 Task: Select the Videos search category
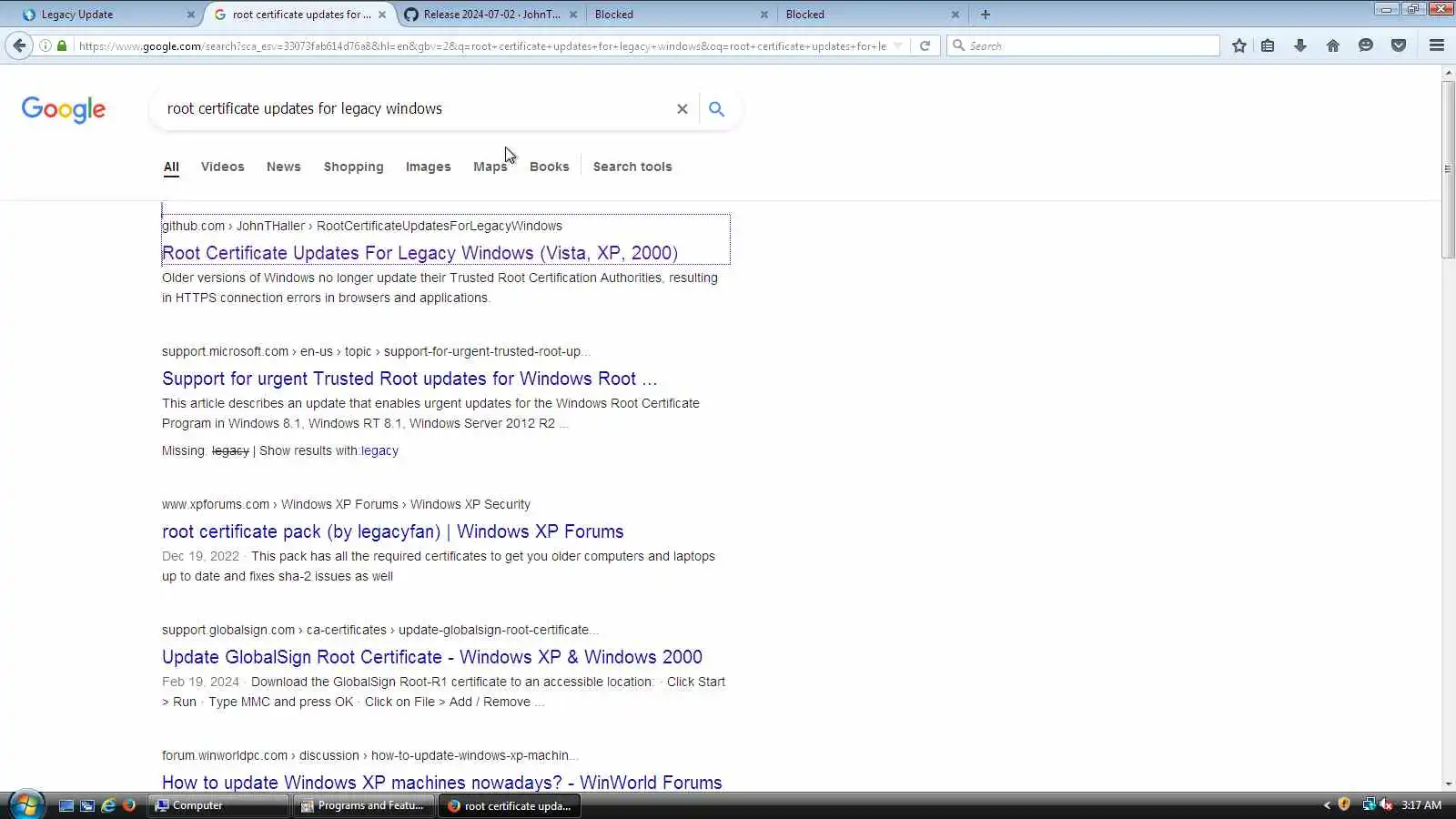pos(223,167)
